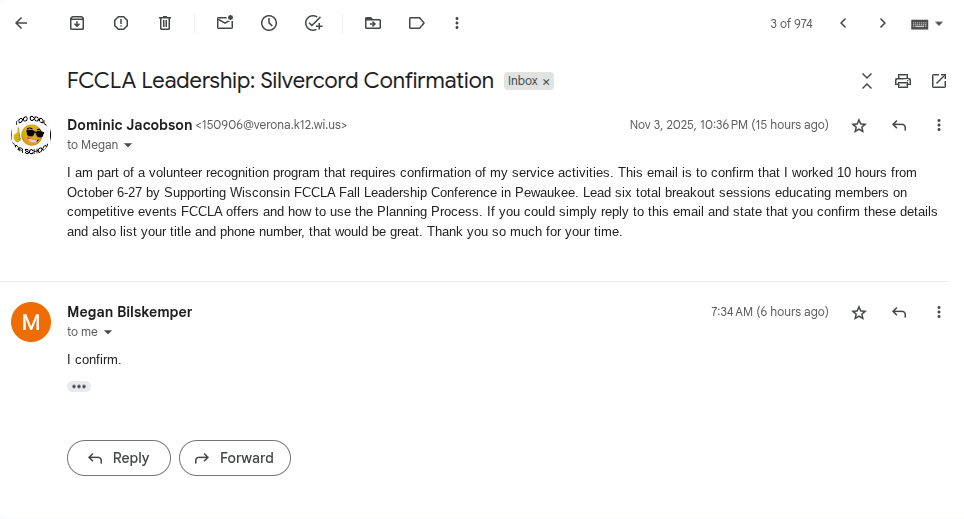The image size is (964, 519).
Task: Archive this email conversation
Action: [77, 23]
